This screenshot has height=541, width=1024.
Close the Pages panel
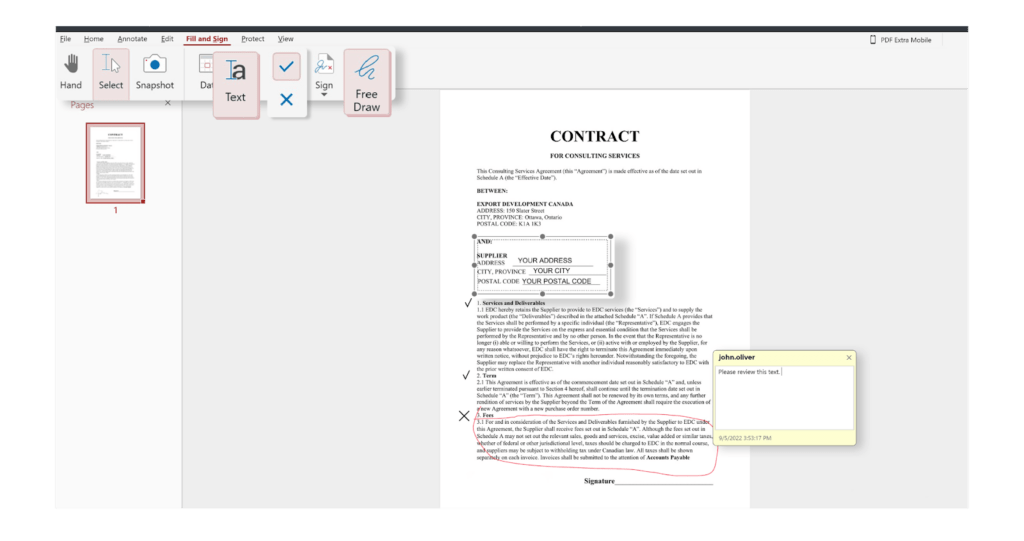(x=167, y=104)
